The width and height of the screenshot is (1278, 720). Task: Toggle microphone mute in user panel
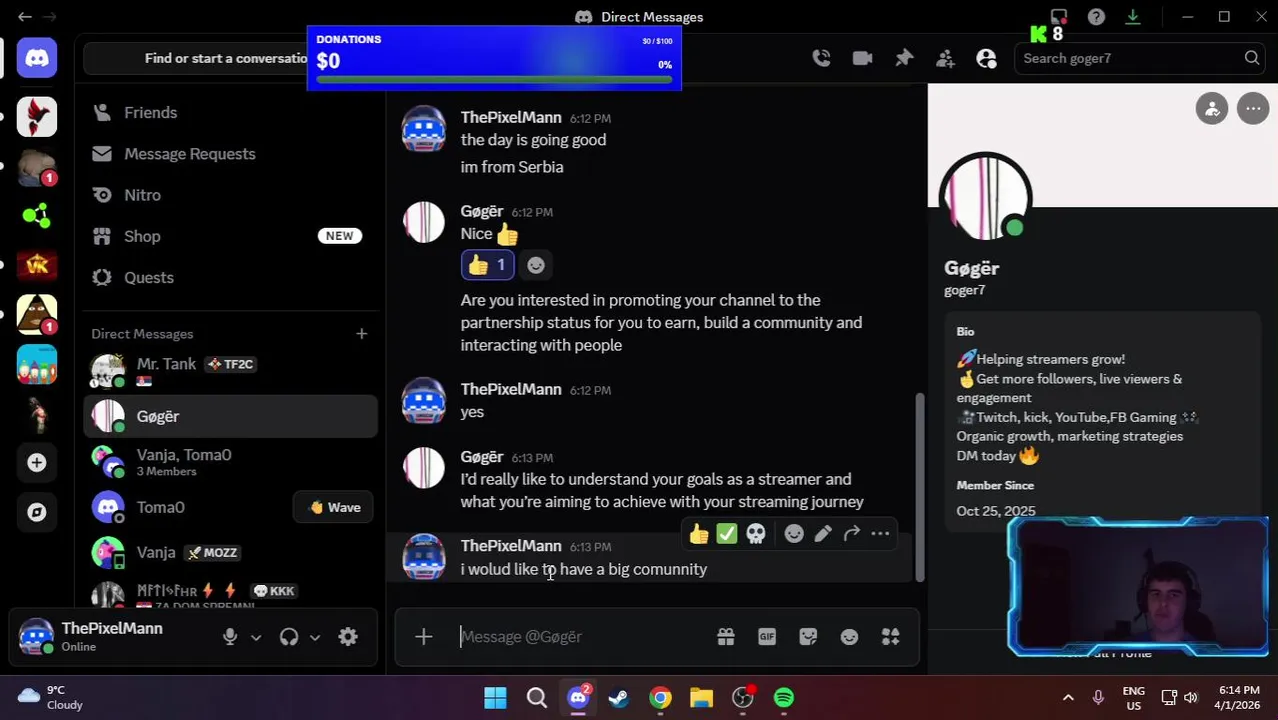coord(230,637)
